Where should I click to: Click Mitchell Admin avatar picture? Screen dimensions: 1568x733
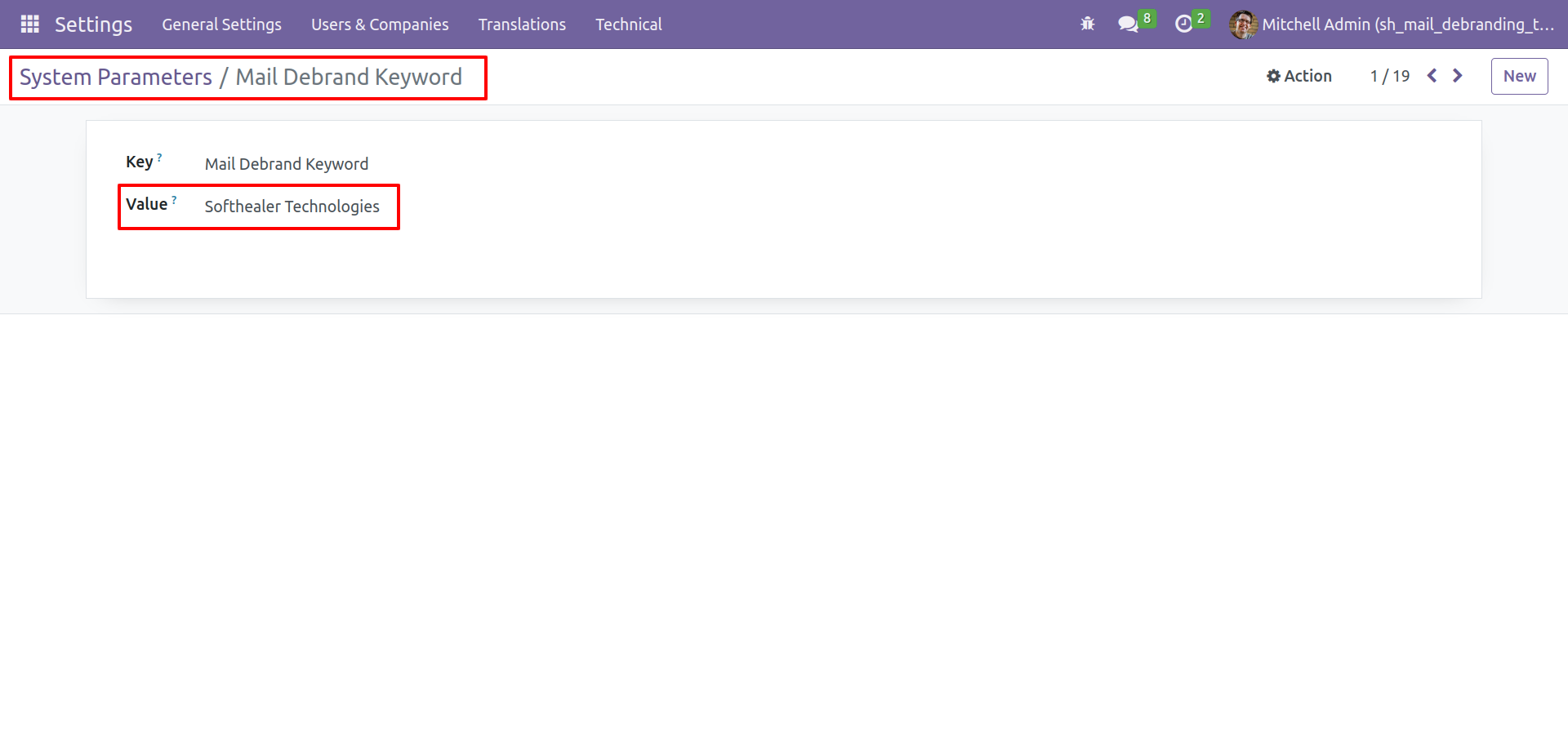click(1243, 24)
